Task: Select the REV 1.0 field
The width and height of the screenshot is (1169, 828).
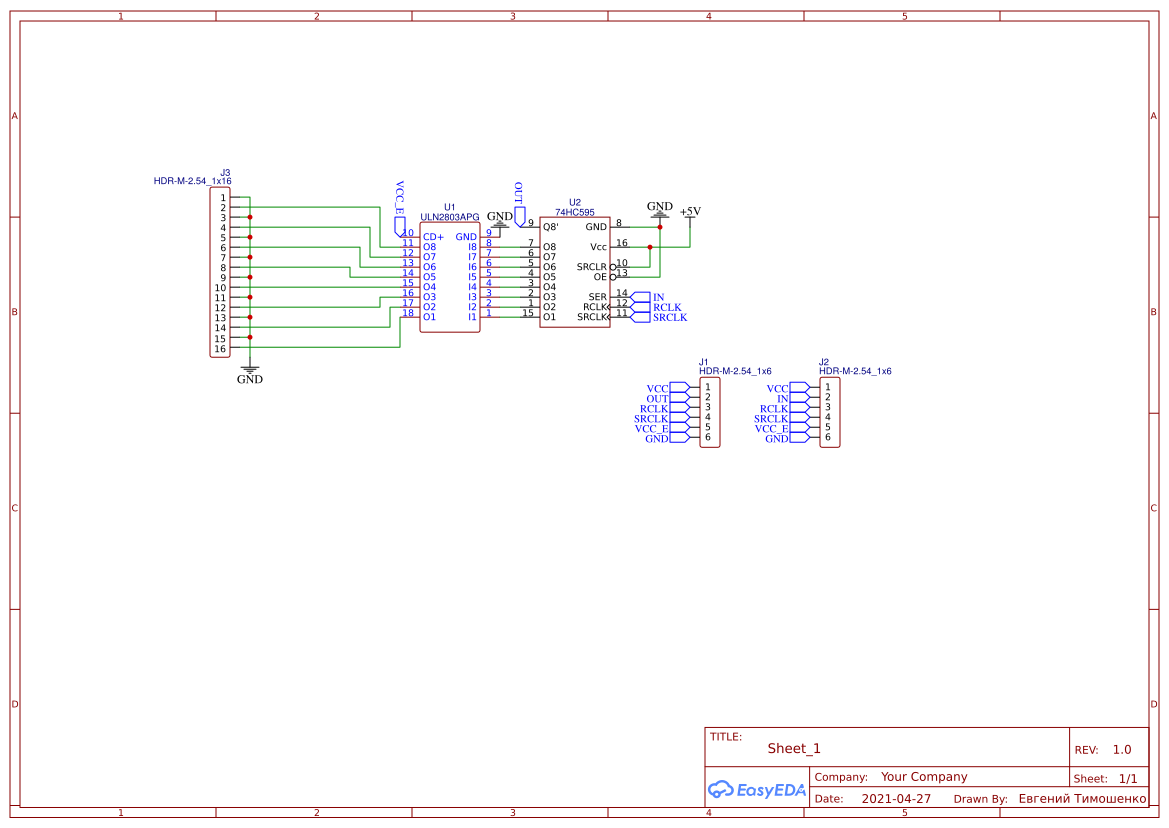Action: point(1103,750)
